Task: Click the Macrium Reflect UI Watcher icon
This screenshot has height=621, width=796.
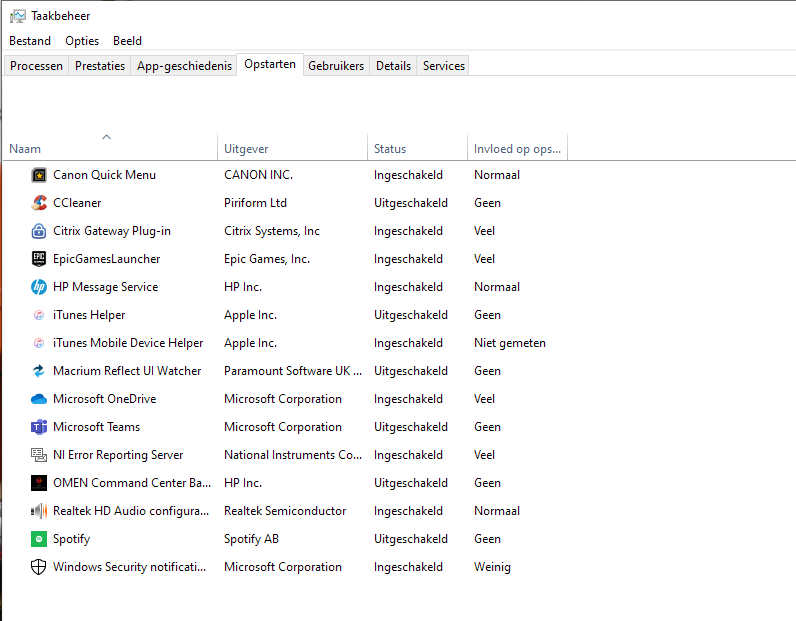Action: click(x=39, y=371)
